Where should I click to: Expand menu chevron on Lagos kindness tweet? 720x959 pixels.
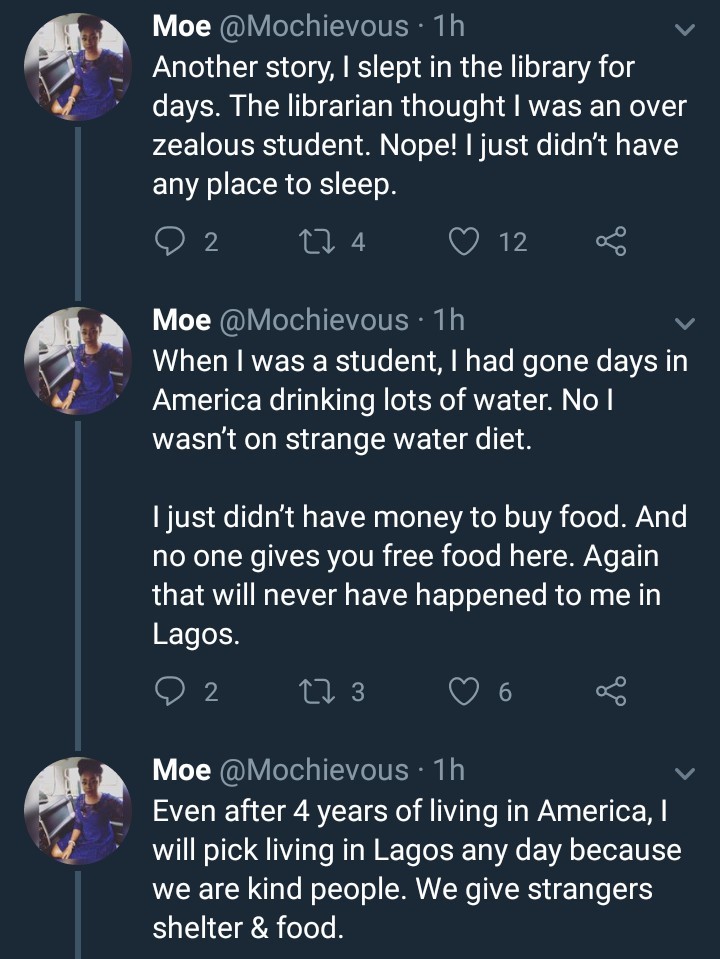[685, 774]
